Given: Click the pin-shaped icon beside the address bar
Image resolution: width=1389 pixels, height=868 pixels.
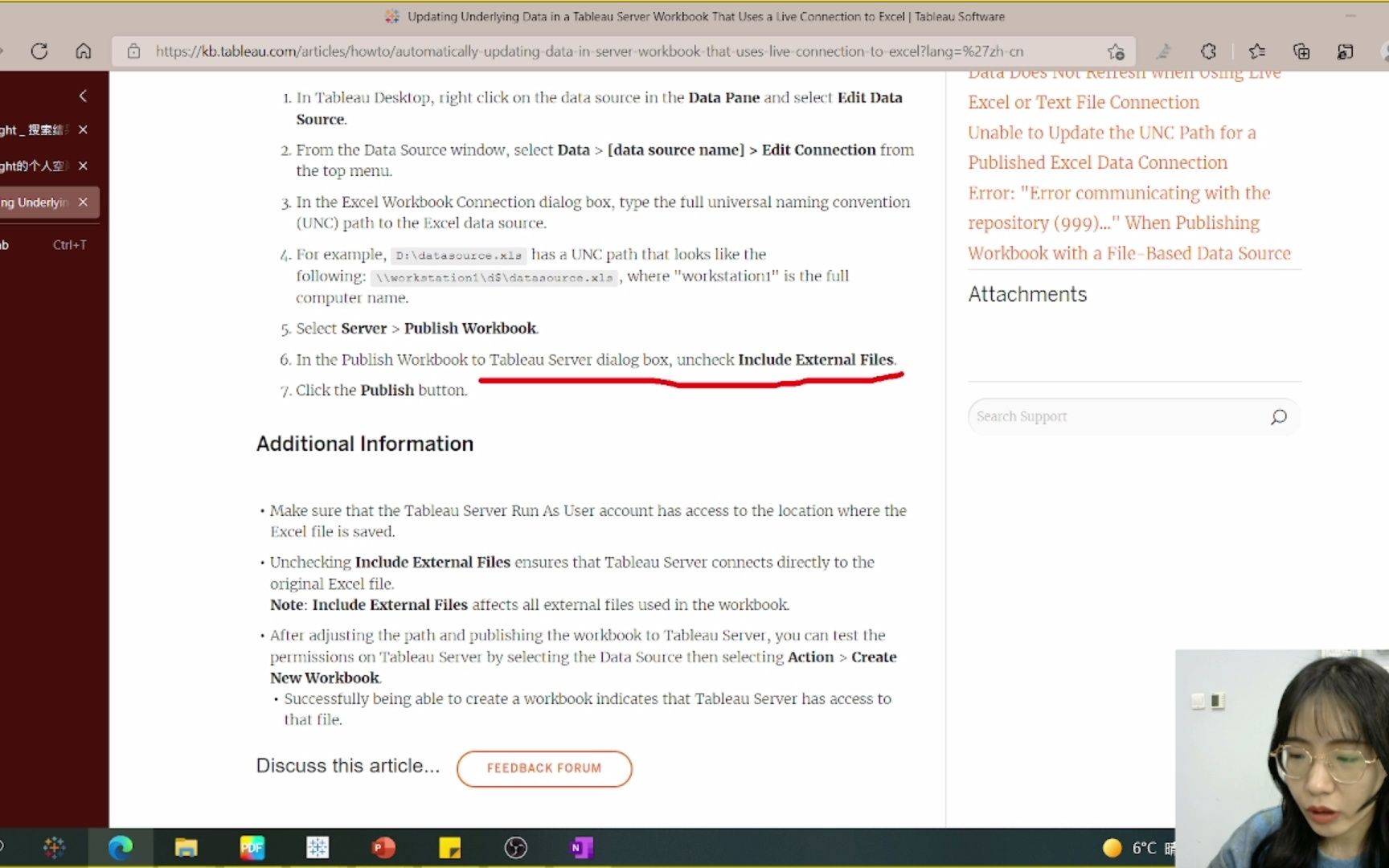Looking at the screenshot, I should (x=1164, y=51).
